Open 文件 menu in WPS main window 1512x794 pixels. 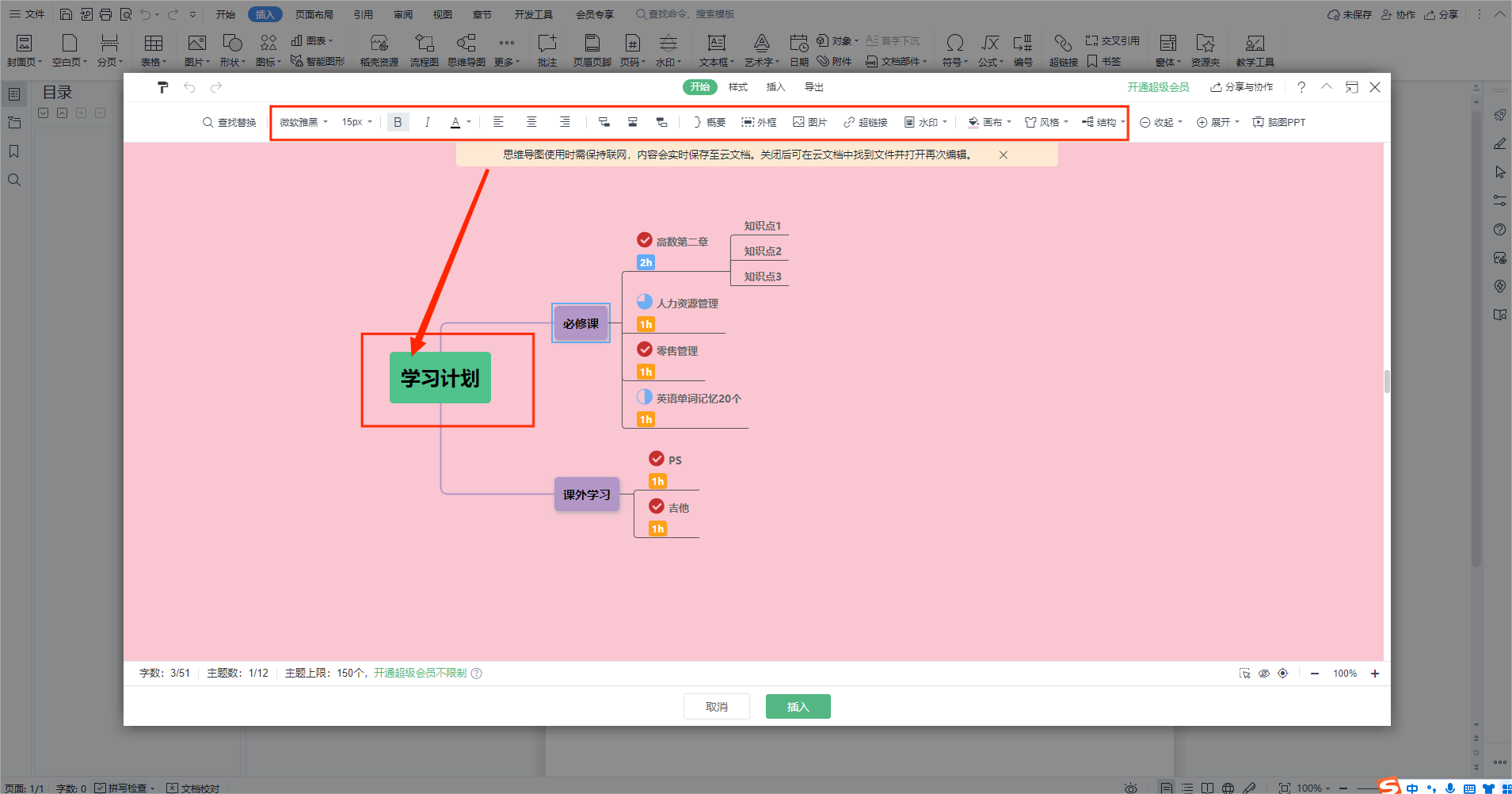[x=27, y=14]
